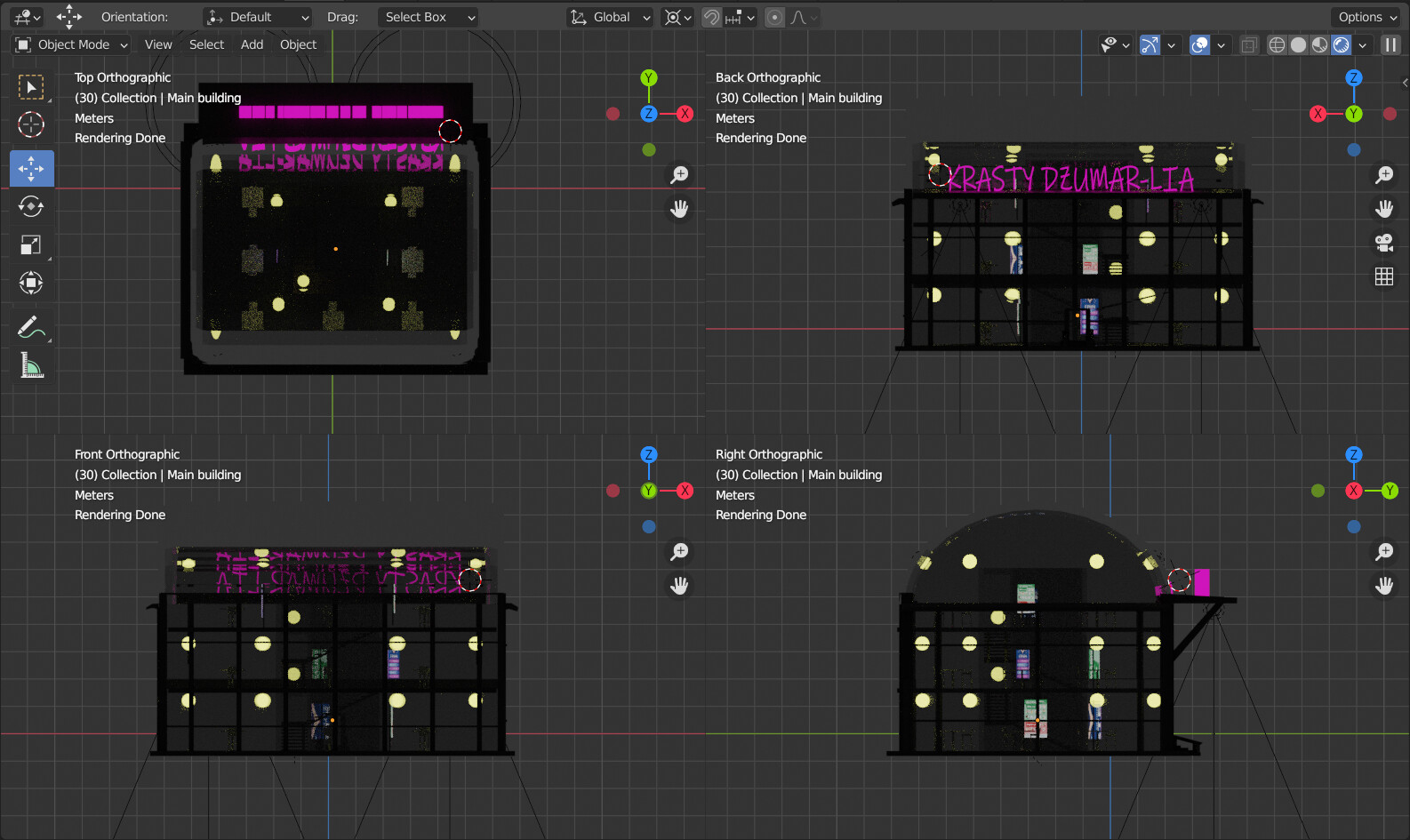The width and height of the screenshot is (1410, 840).
Task: Switch to solid viewport shading
Action: [1298, 44]
